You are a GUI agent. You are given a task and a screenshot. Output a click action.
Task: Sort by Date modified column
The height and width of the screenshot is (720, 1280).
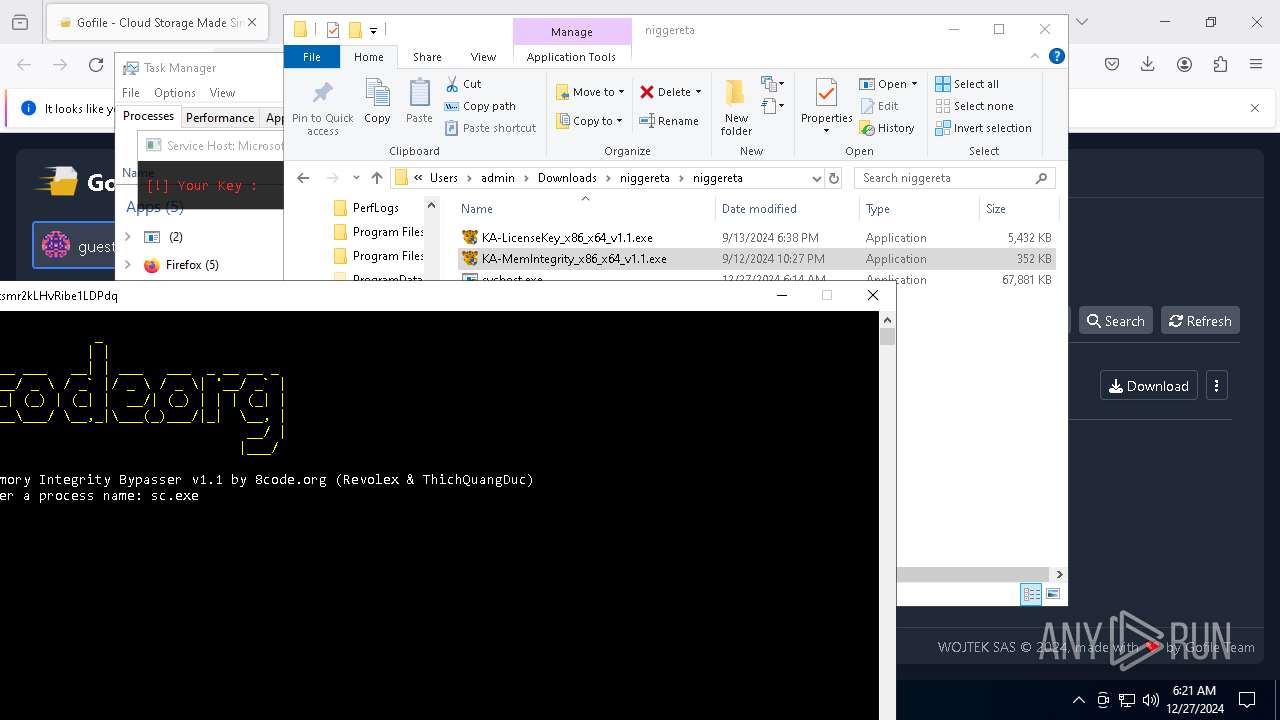coord(759,209)
